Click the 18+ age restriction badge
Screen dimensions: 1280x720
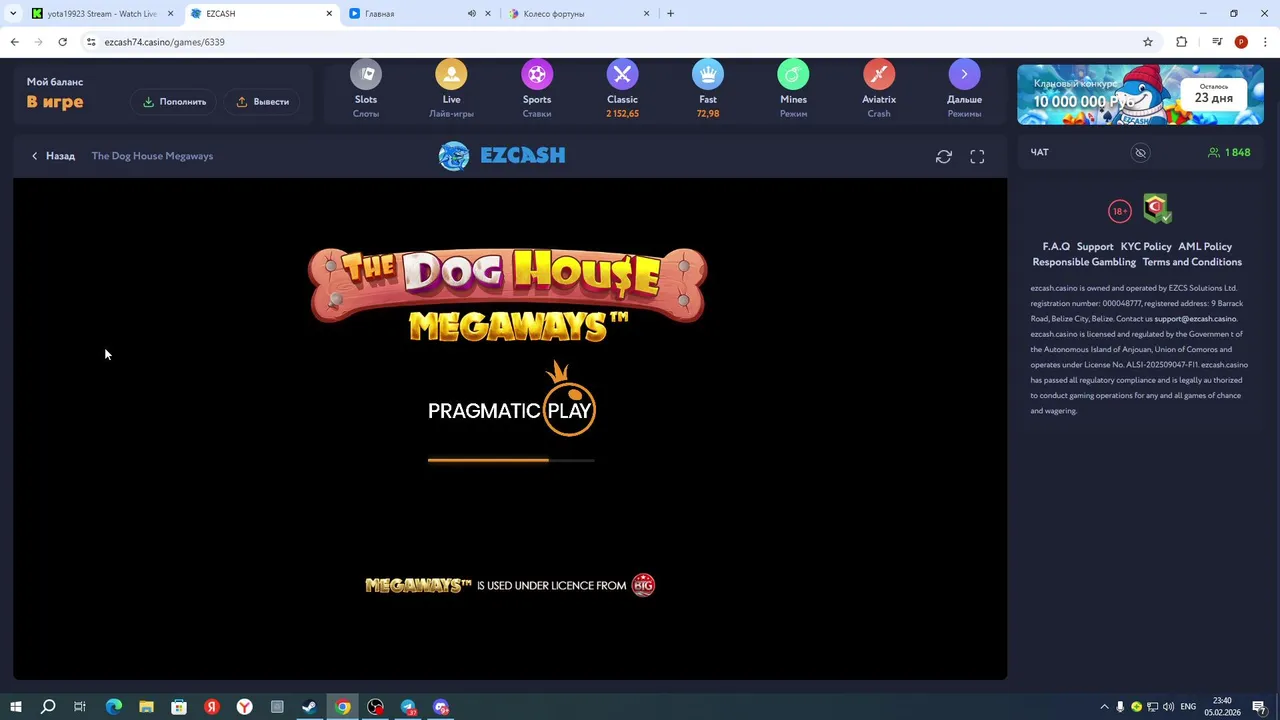1119,211
